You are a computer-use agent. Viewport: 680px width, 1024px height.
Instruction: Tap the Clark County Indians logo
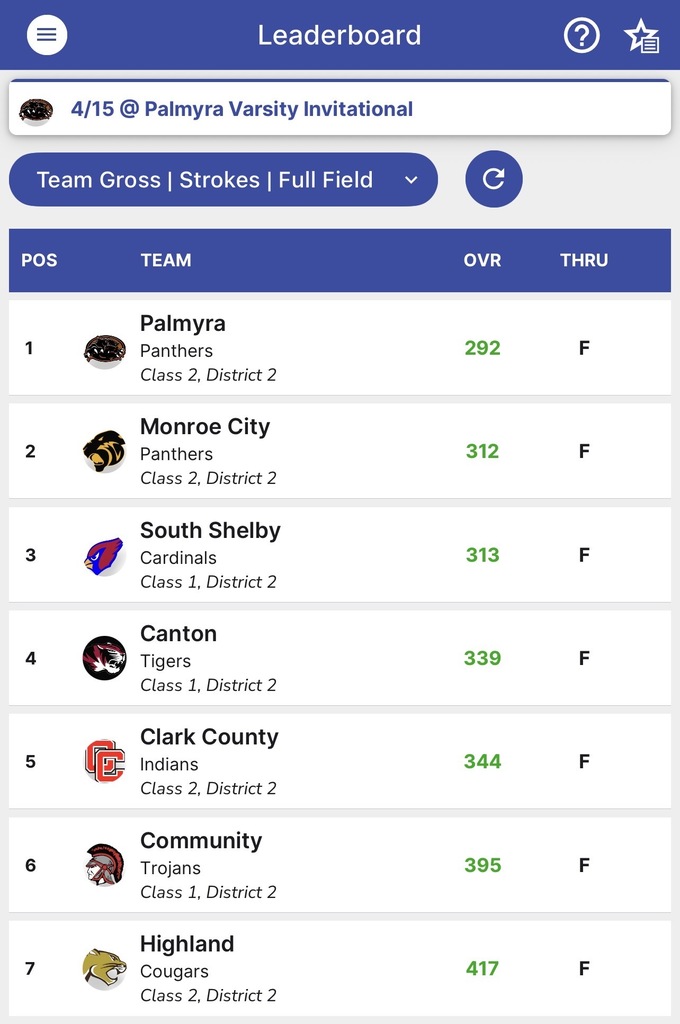(x=104, y=762)
